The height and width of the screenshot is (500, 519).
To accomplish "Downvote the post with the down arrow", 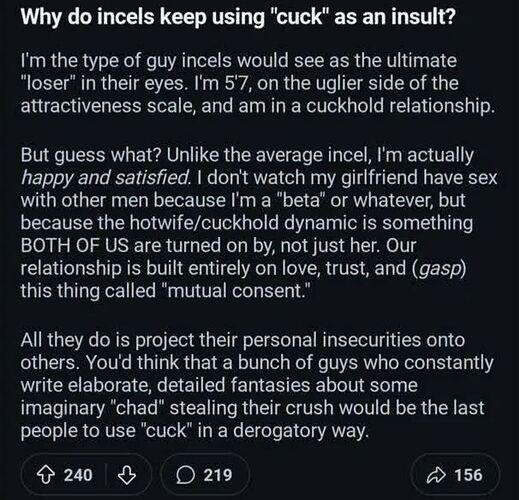I will pos(127,475).
